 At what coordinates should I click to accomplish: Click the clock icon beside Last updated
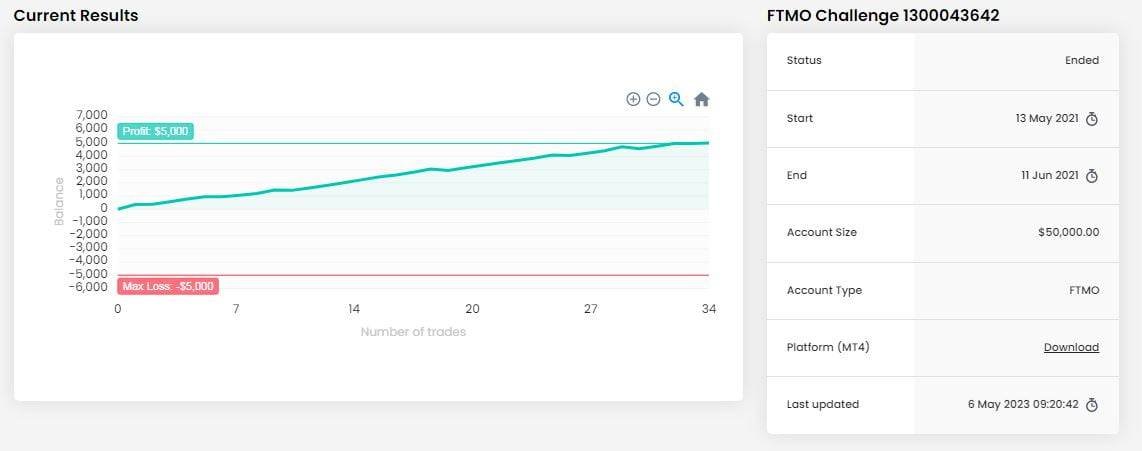[x=1092, y=405]
